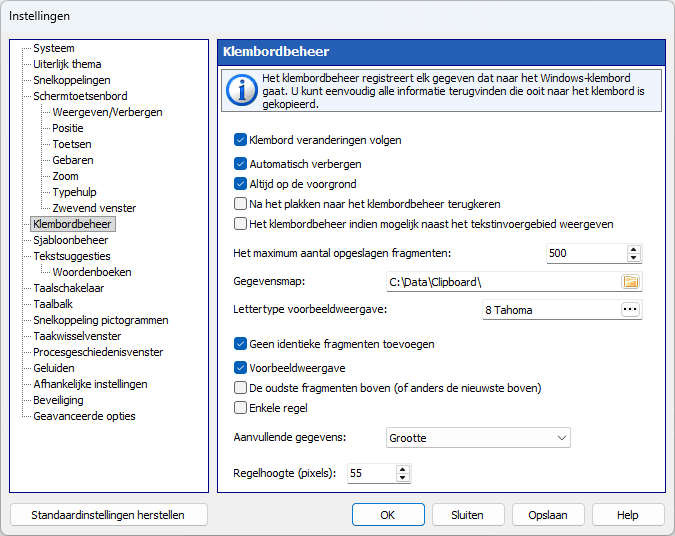Screen dimensions: 675x536
Task: Click the blue information icon
Action: [x=242, y=90]
